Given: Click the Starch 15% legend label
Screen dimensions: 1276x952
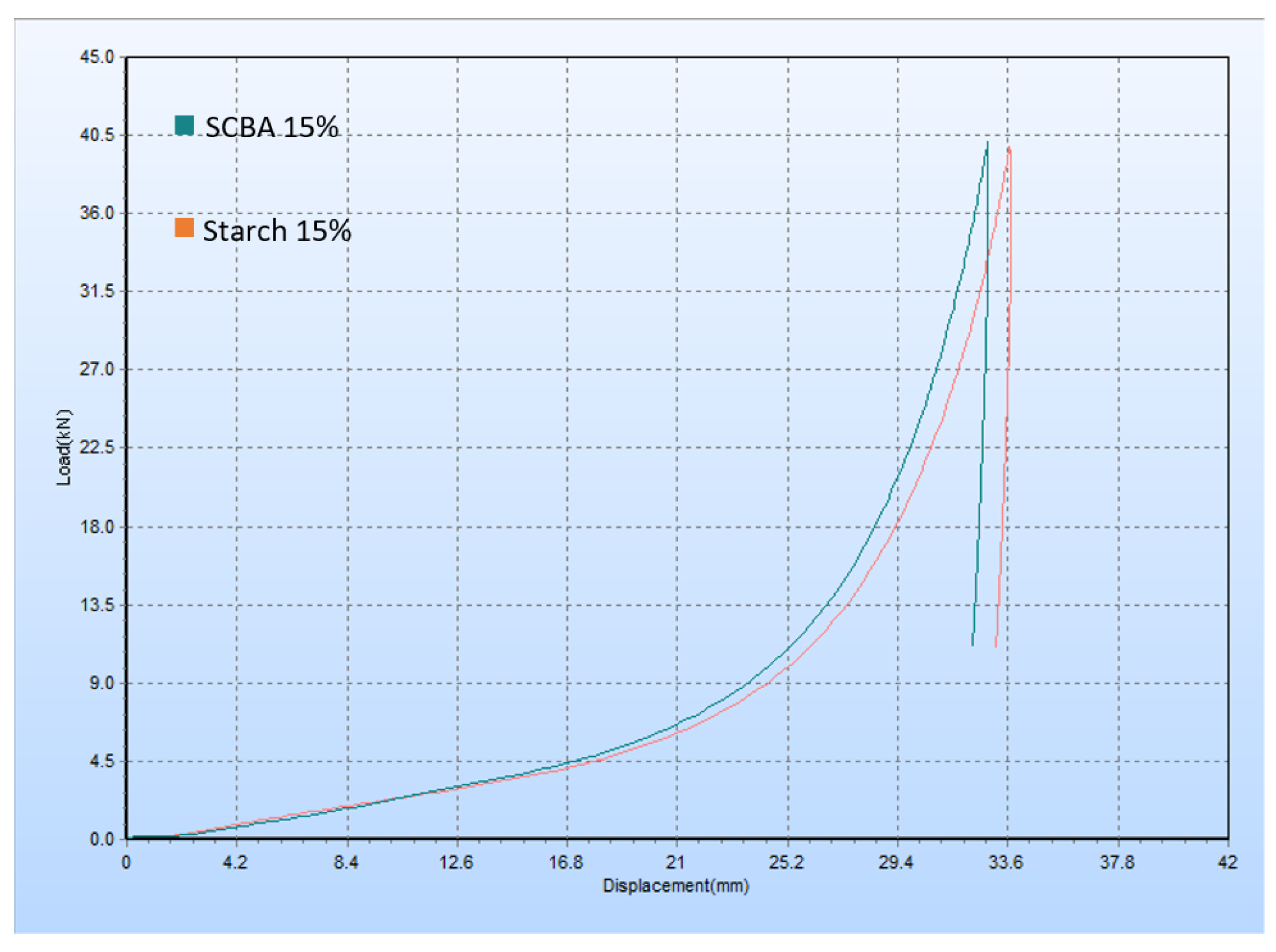Looking at the screenshot, I should 277,230.
